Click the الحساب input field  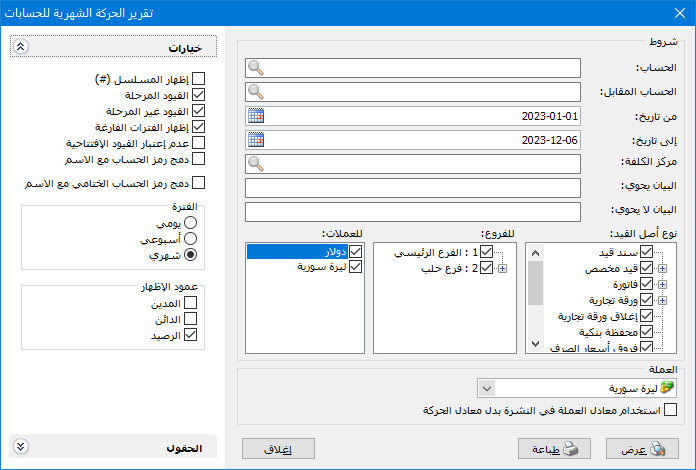point(413,68)
